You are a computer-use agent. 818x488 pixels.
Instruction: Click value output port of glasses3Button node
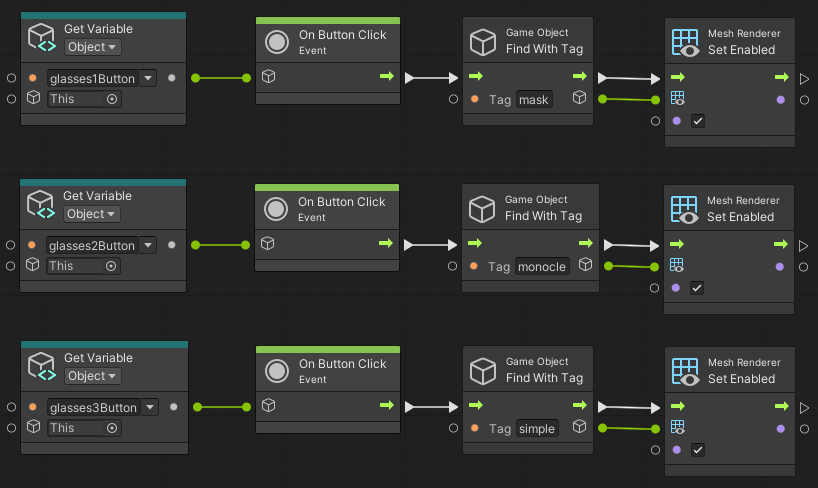coord(174,407)
